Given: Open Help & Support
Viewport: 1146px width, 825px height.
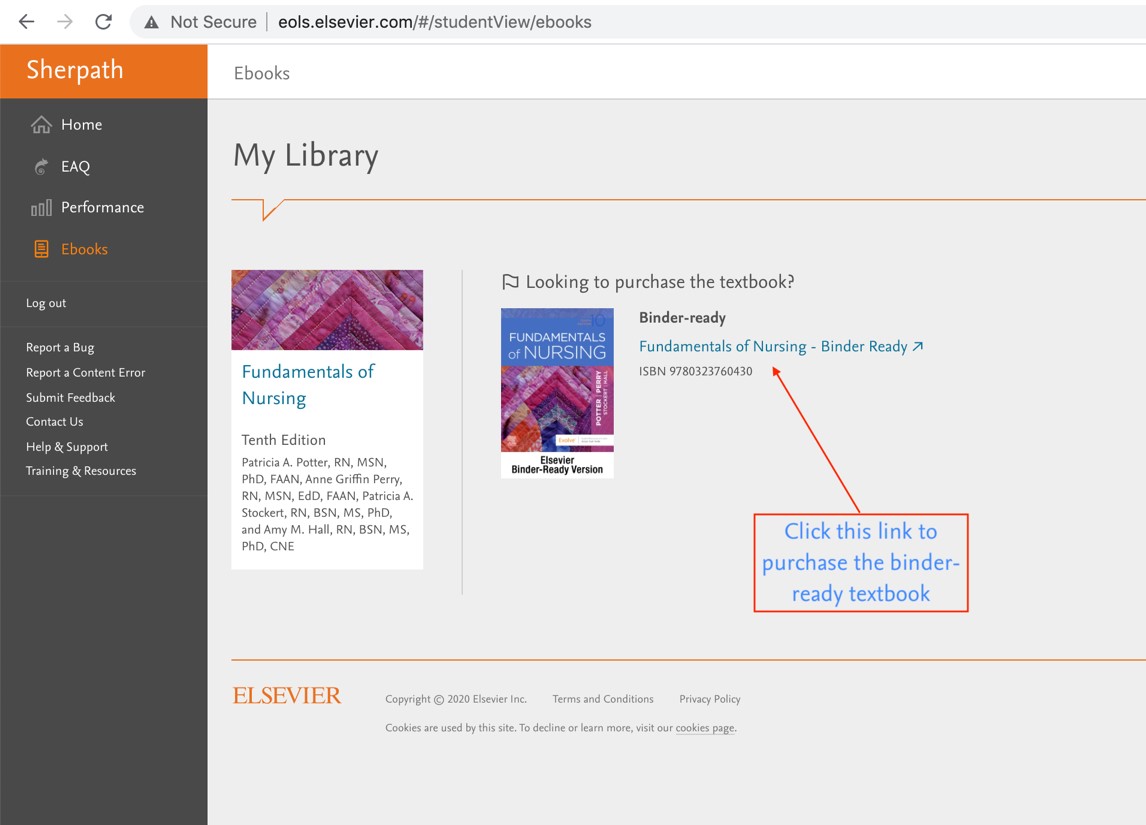Looking at the screenshot, I should pyautogui.click(x=66, y=446).
